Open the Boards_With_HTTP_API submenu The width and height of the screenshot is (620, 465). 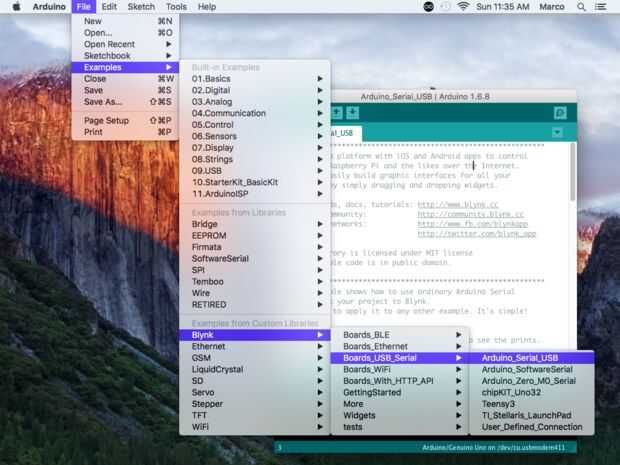click(400, 381)
